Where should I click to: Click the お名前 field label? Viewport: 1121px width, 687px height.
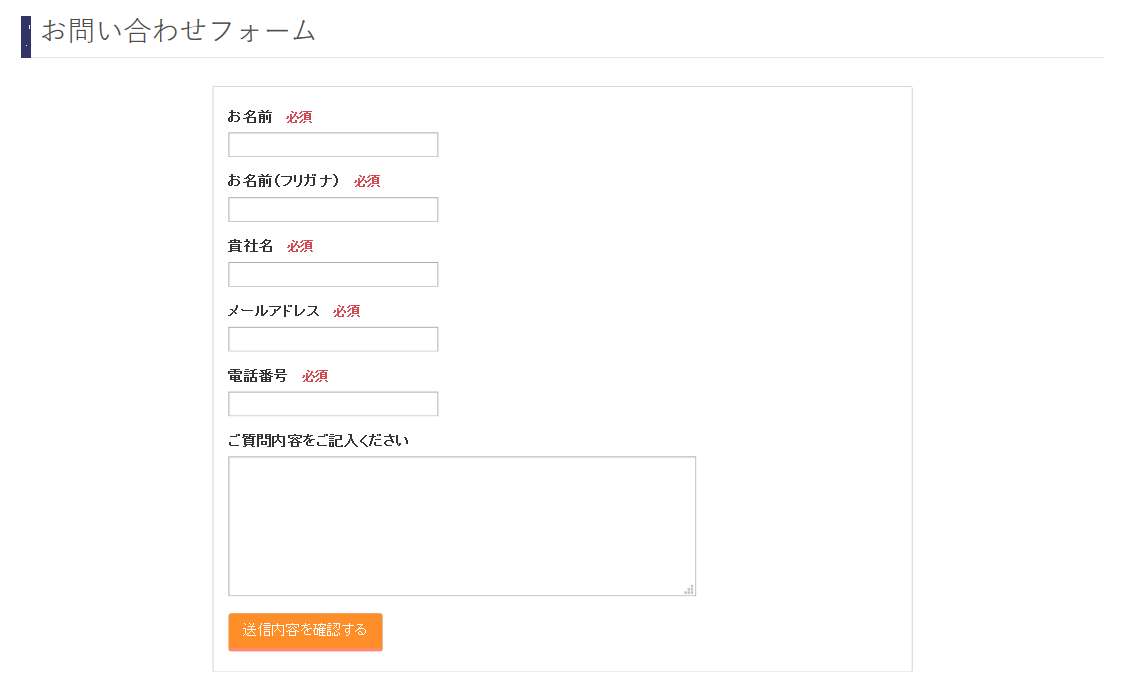[x=250, y=117]
